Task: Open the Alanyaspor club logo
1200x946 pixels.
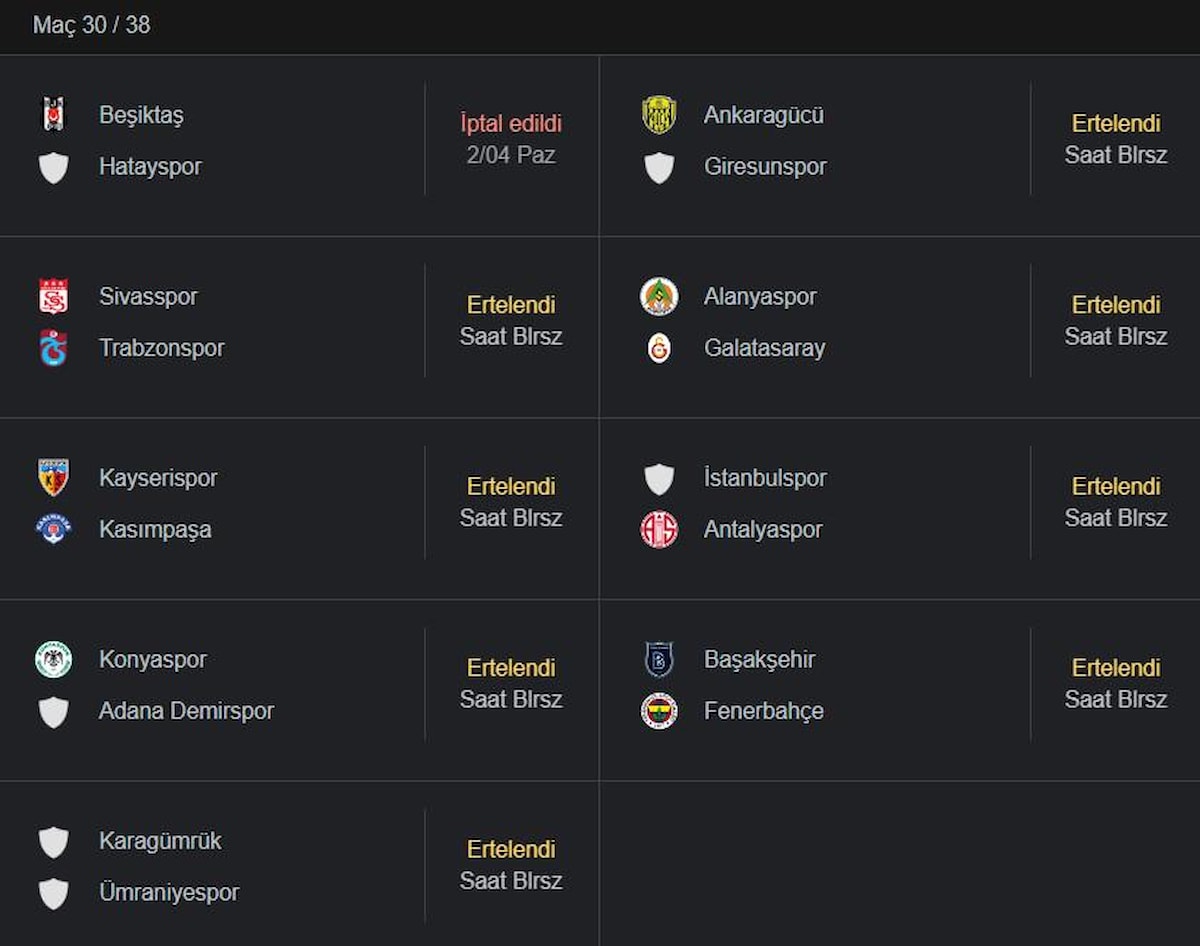Action: [659, 297]
